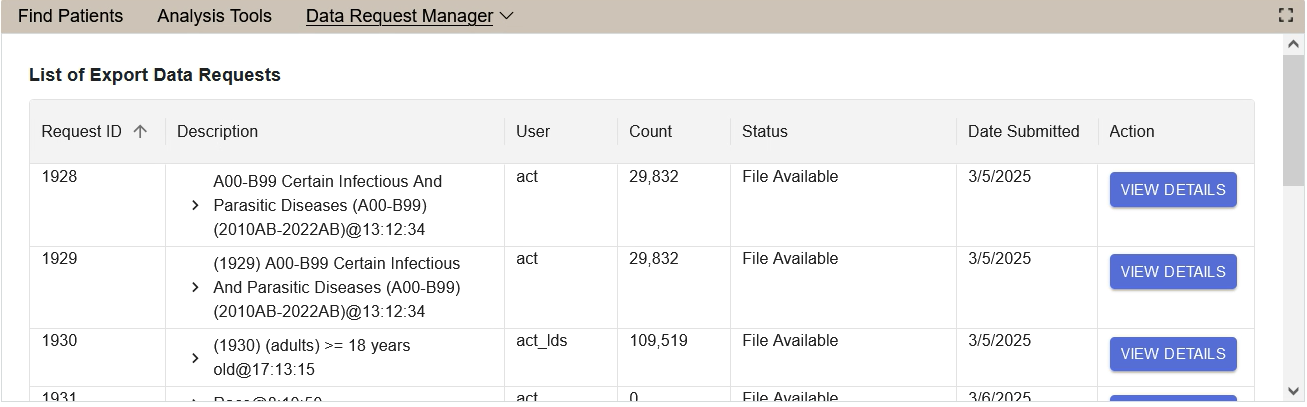
Task: Expand description for request 1929
Action: [x=195, y=288]
